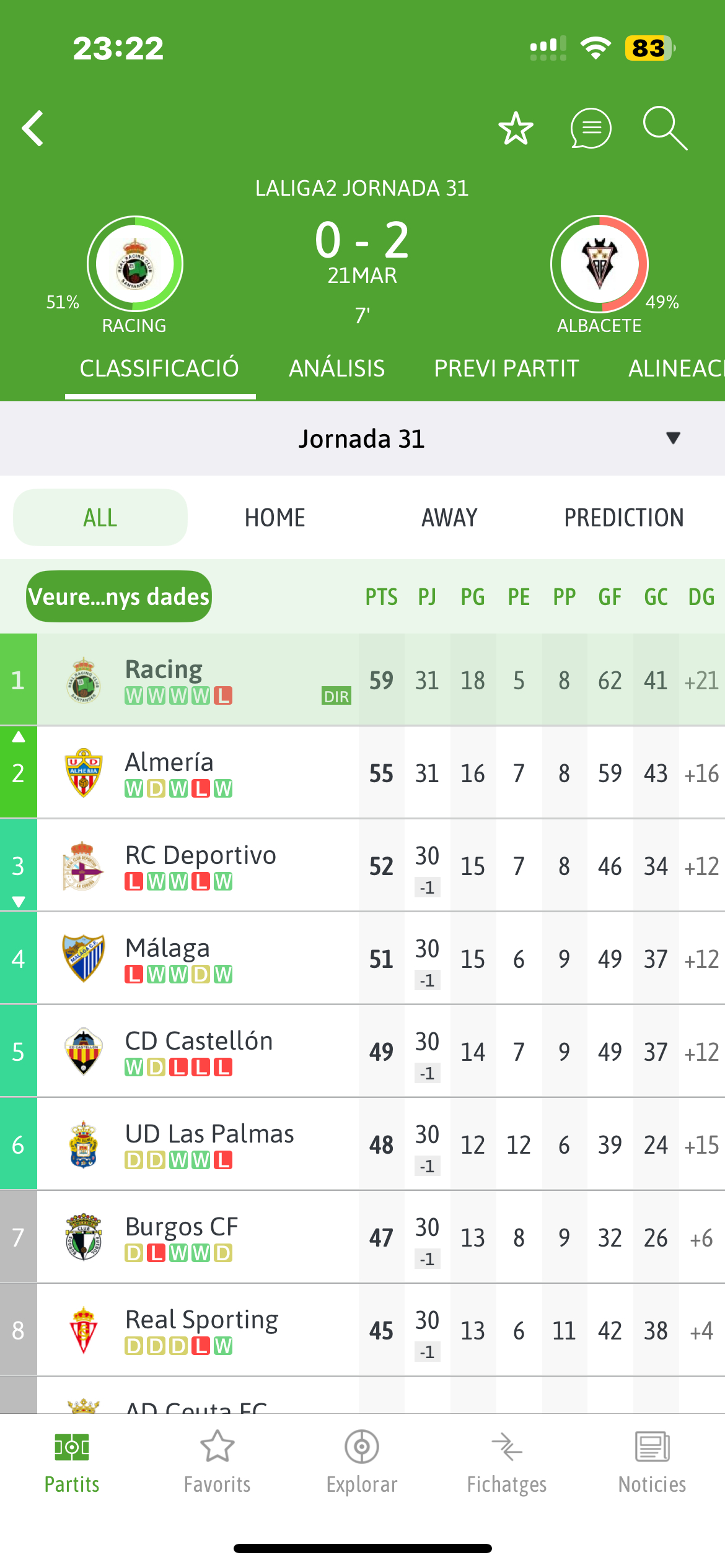Tap the search magnifier icon
Viewport: 725px width, 1568px height.
pos(664,128)
